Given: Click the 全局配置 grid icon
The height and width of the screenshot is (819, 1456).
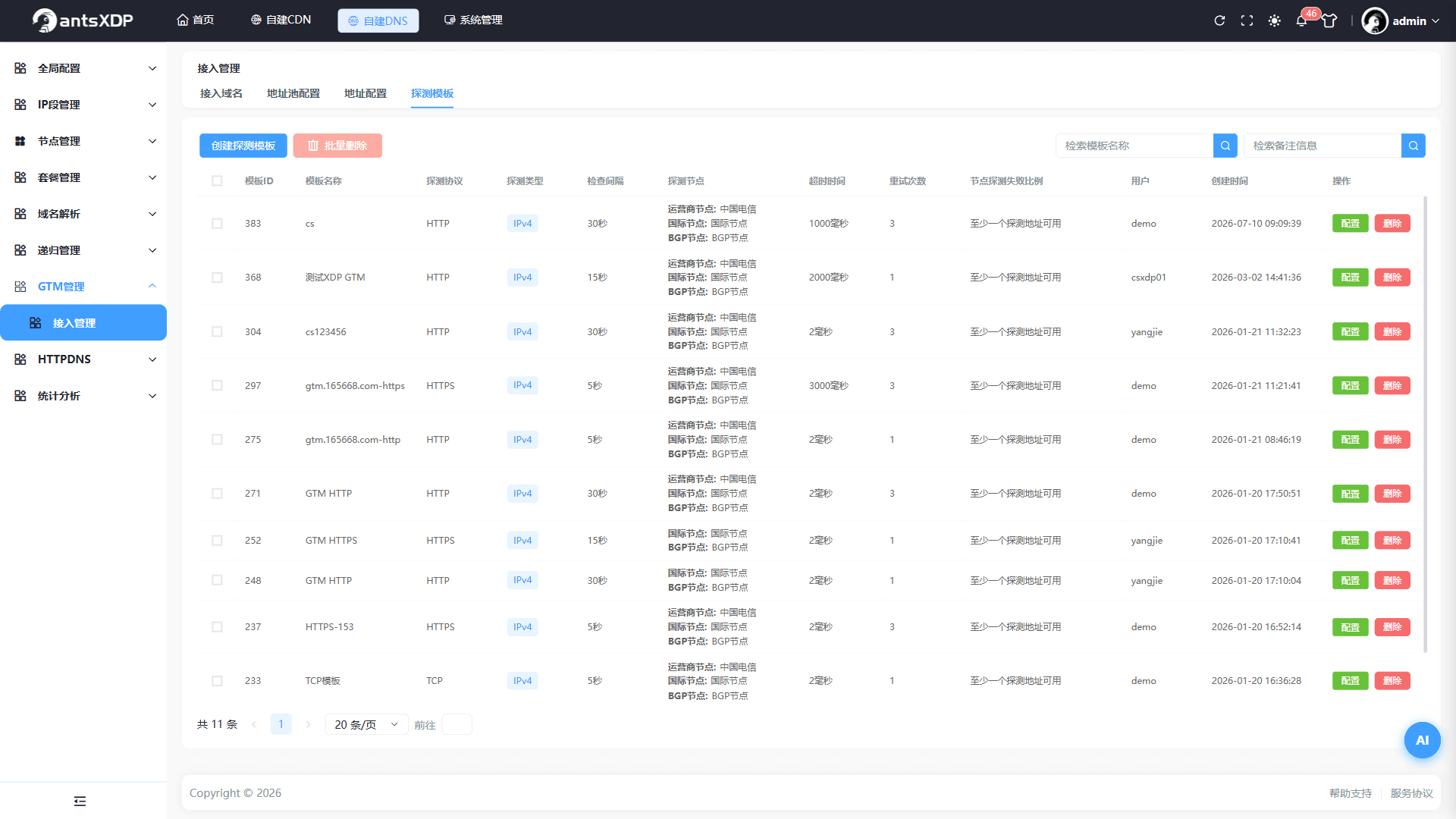Looking at the screenshot, I should (20, 68).
